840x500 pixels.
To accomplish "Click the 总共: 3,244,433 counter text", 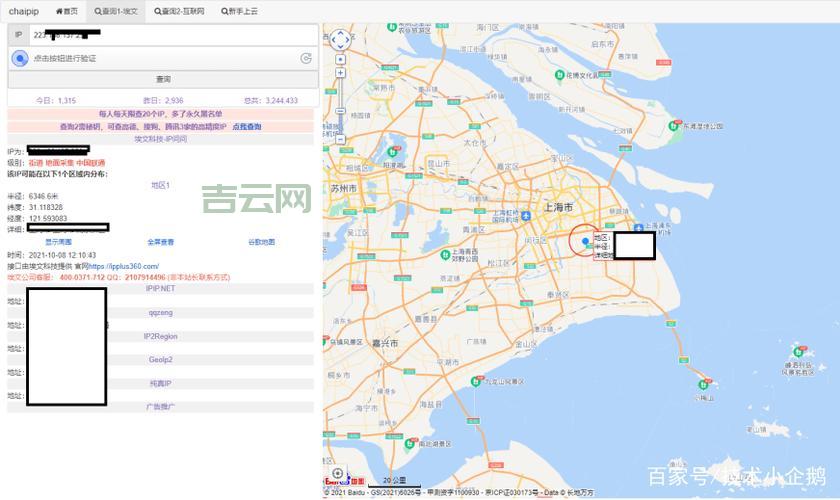I will 271,100.
